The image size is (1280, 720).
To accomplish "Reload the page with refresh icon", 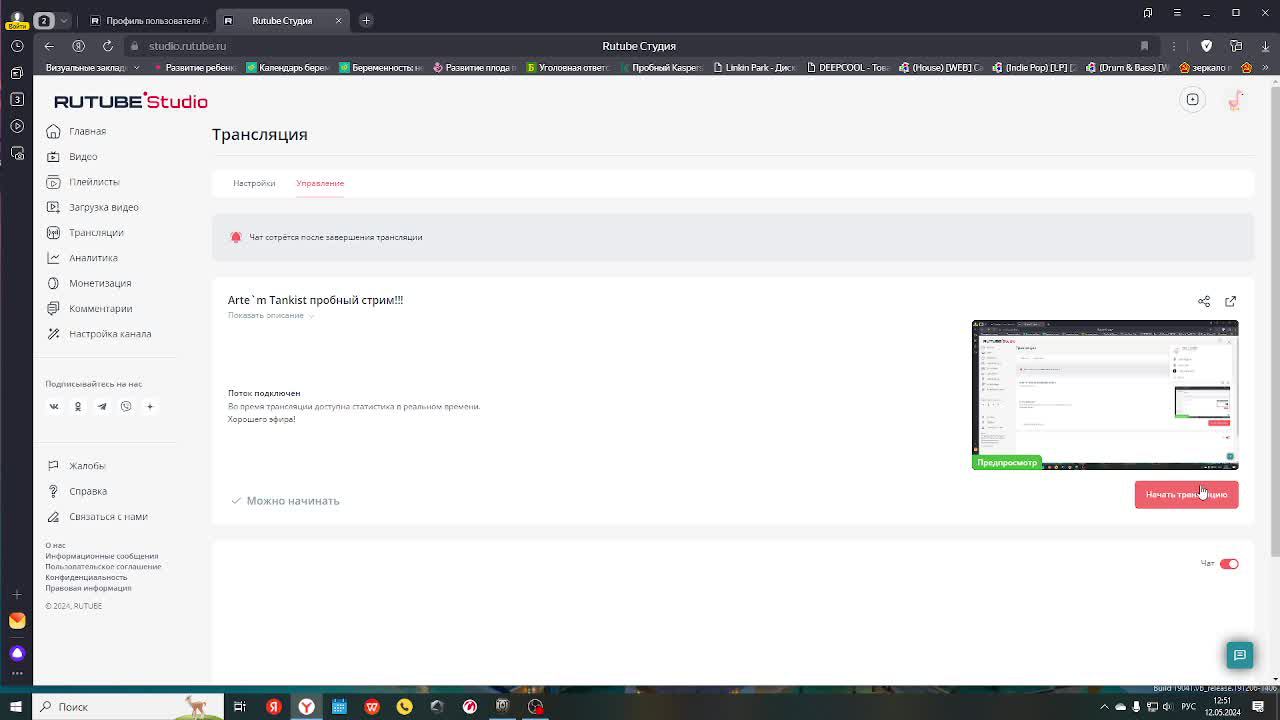I will click(x=107, y=46).
